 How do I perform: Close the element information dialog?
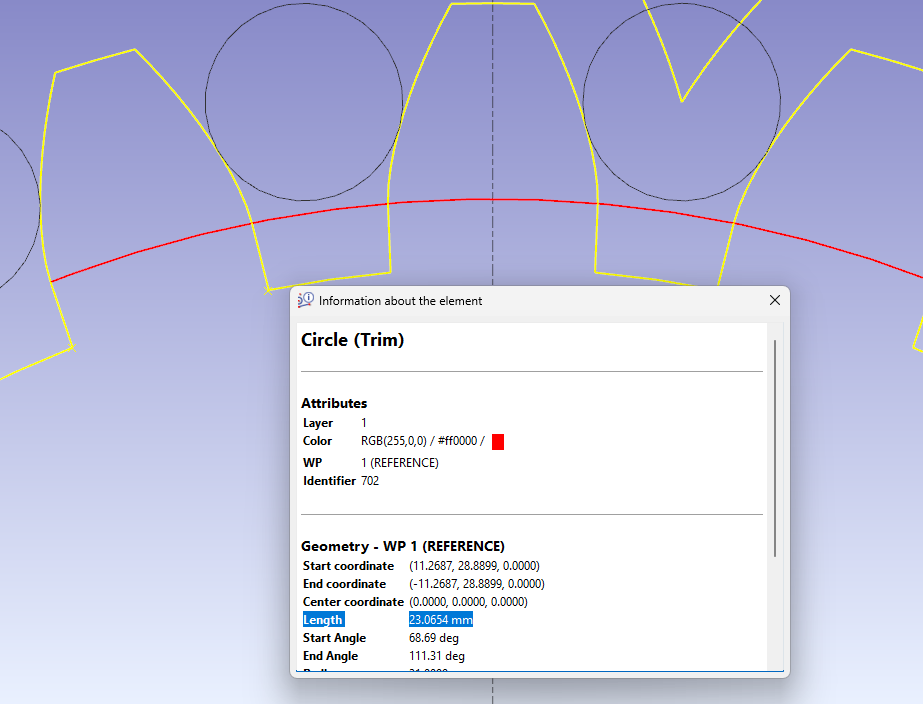tap(774, 300)
